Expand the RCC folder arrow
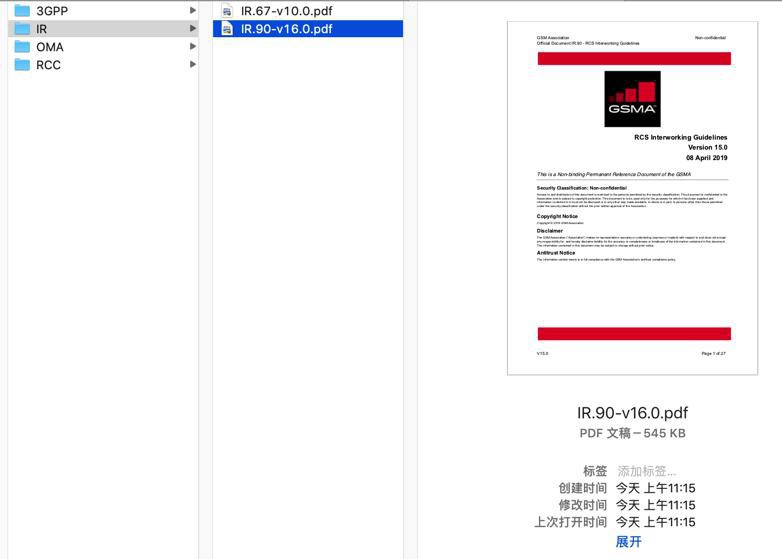Viewport: 782px width, 559px height. 193,64
